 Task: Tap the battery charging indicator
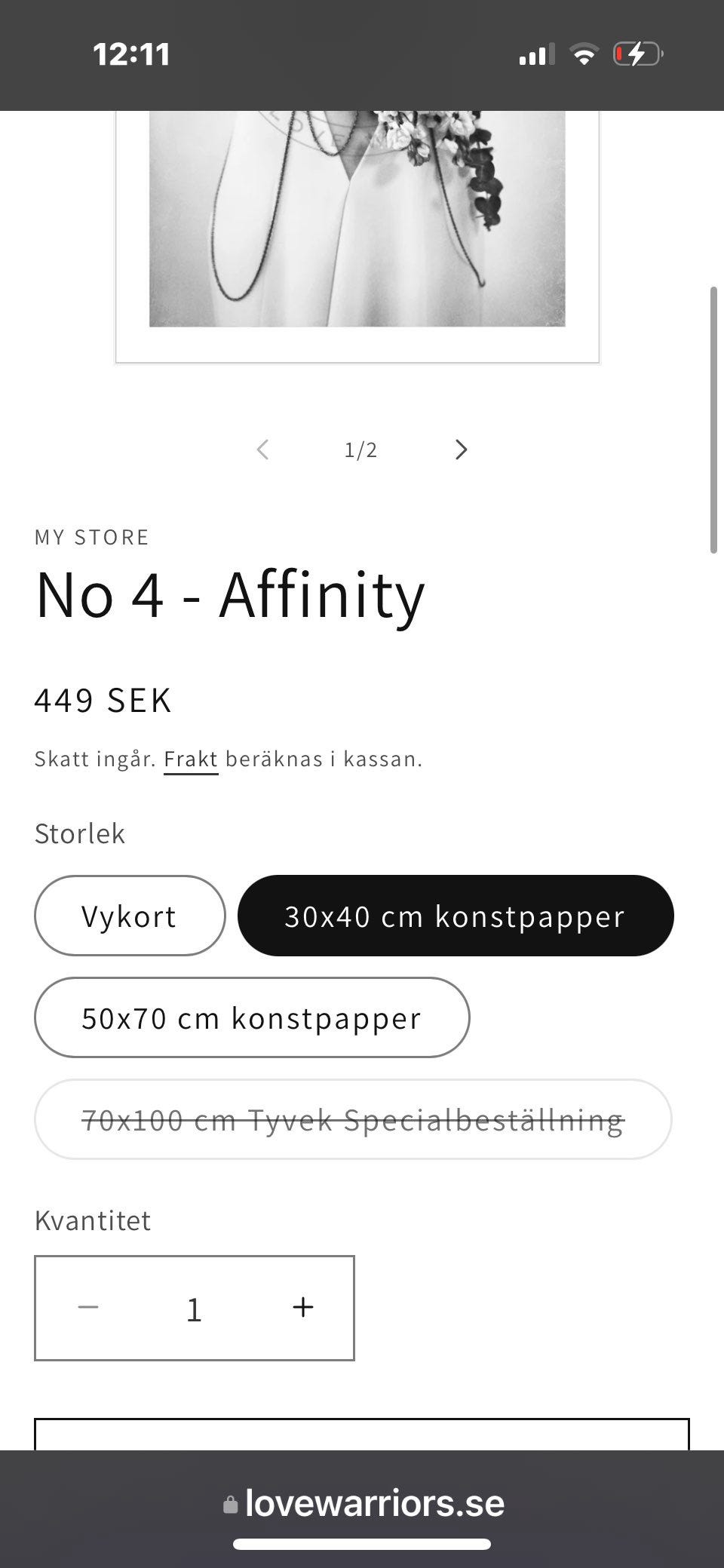coord(637,54)
